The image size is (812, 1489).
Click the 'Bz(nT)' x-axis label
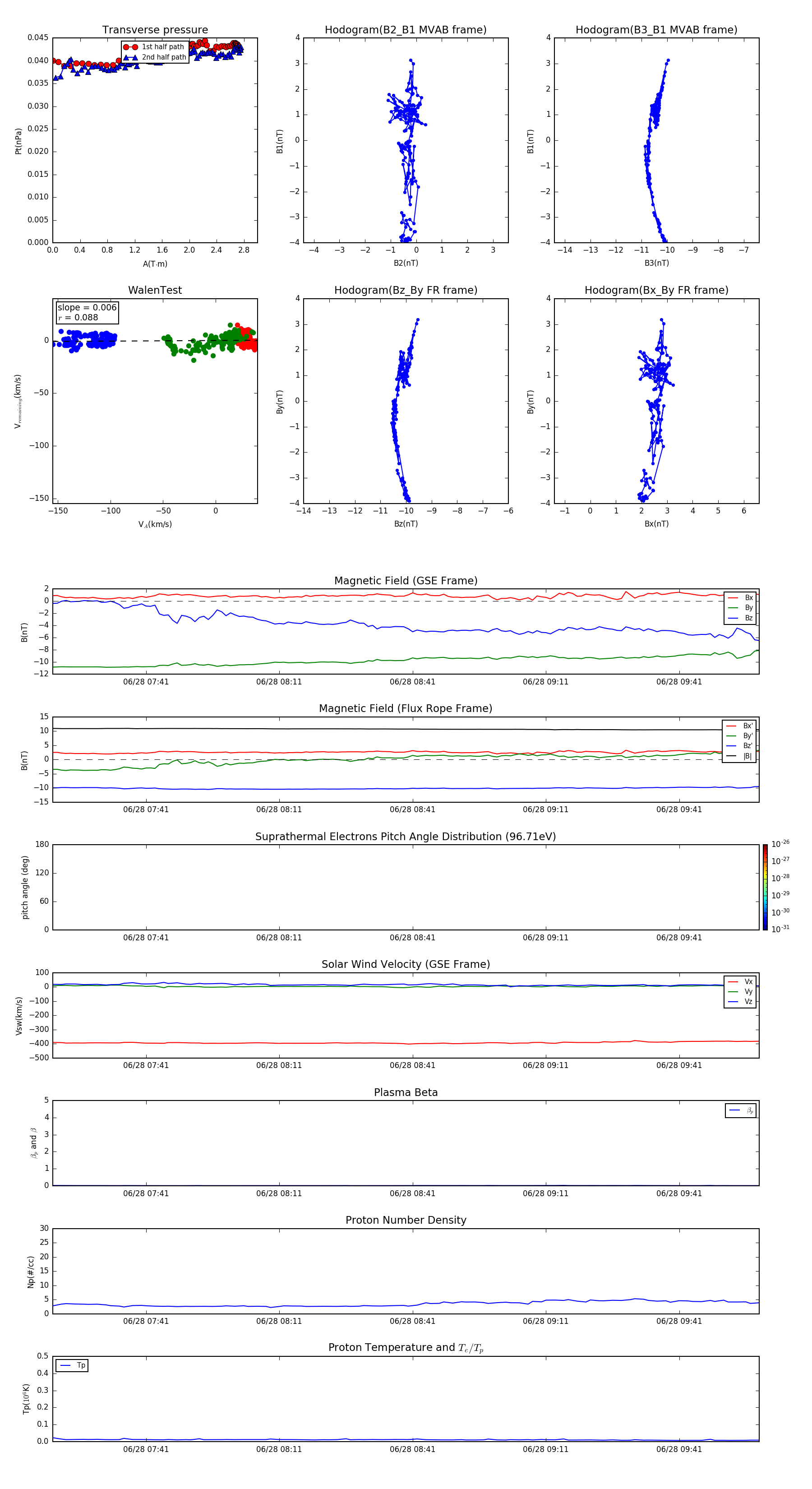coord(406,524)
